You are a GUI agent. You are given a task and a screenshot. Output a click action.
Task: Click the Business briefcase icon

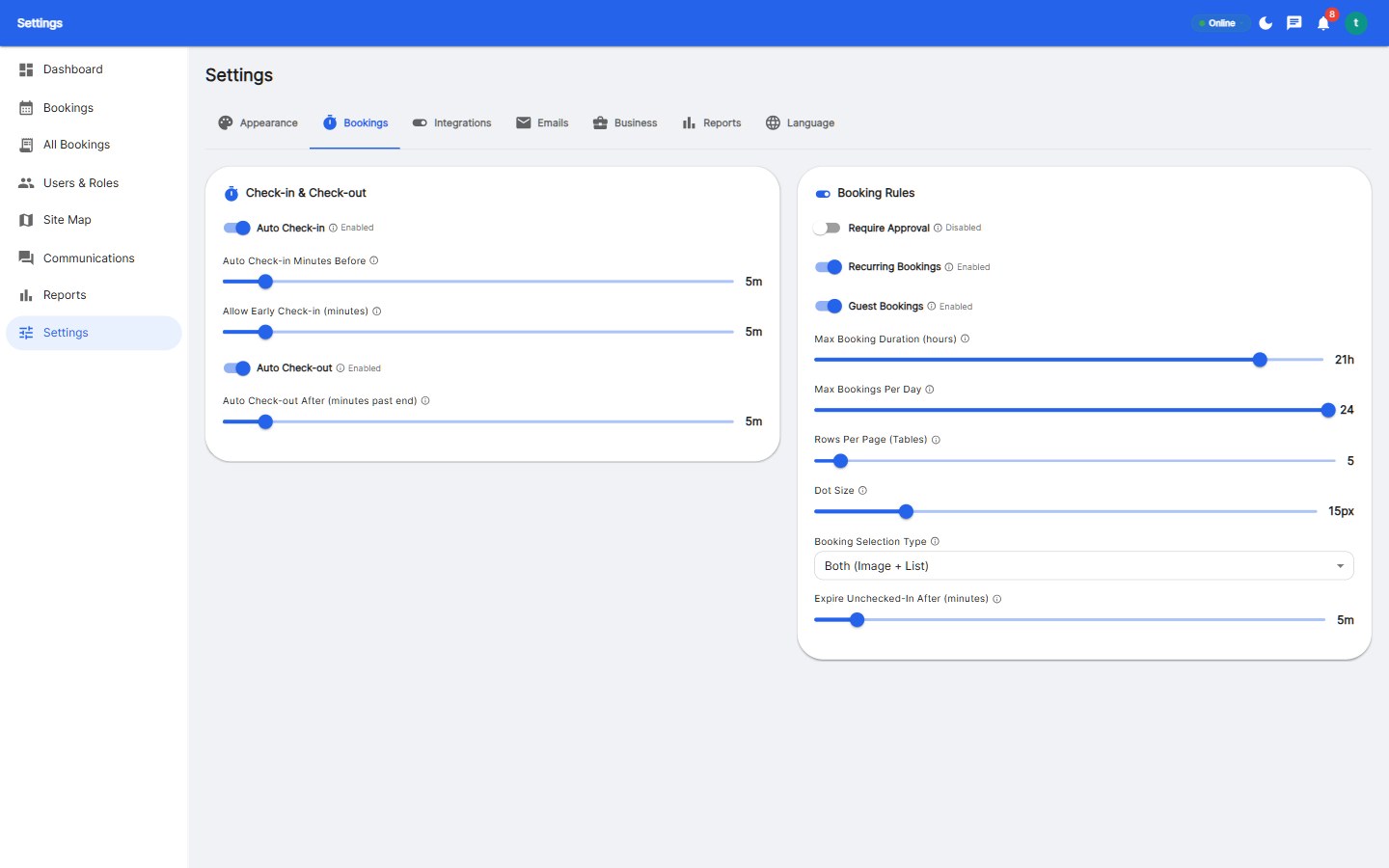pos(600,122)
